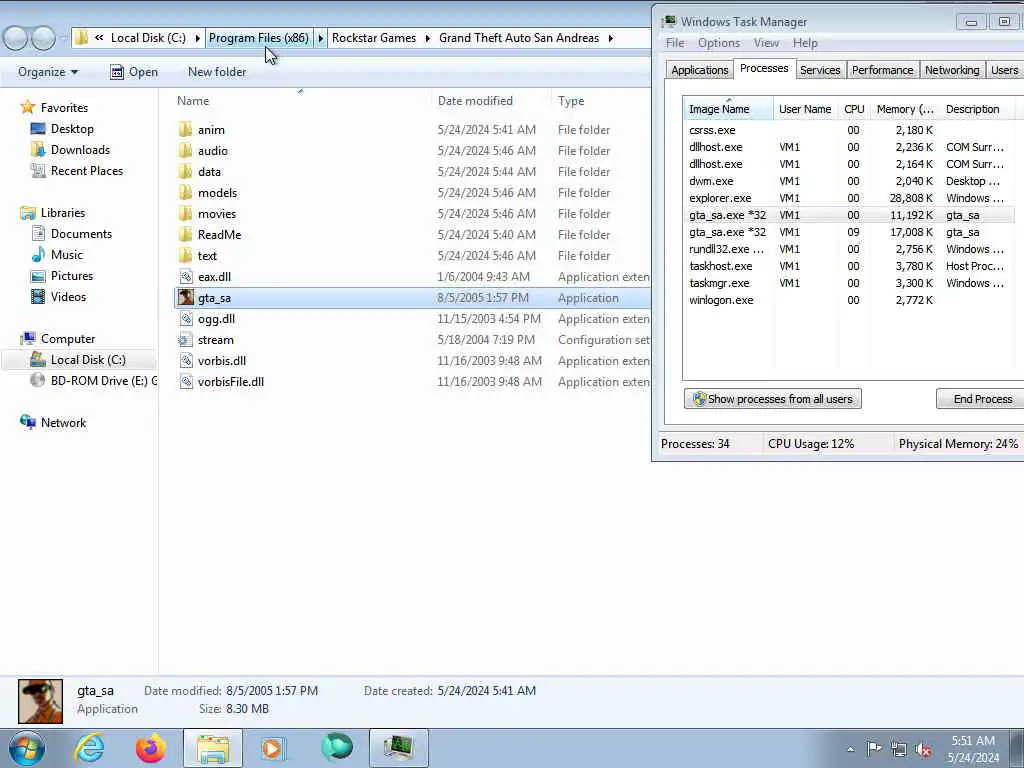1024x768 pixels.
Task: Select the ReadMe folder icon
Action: tap(186, 234)
